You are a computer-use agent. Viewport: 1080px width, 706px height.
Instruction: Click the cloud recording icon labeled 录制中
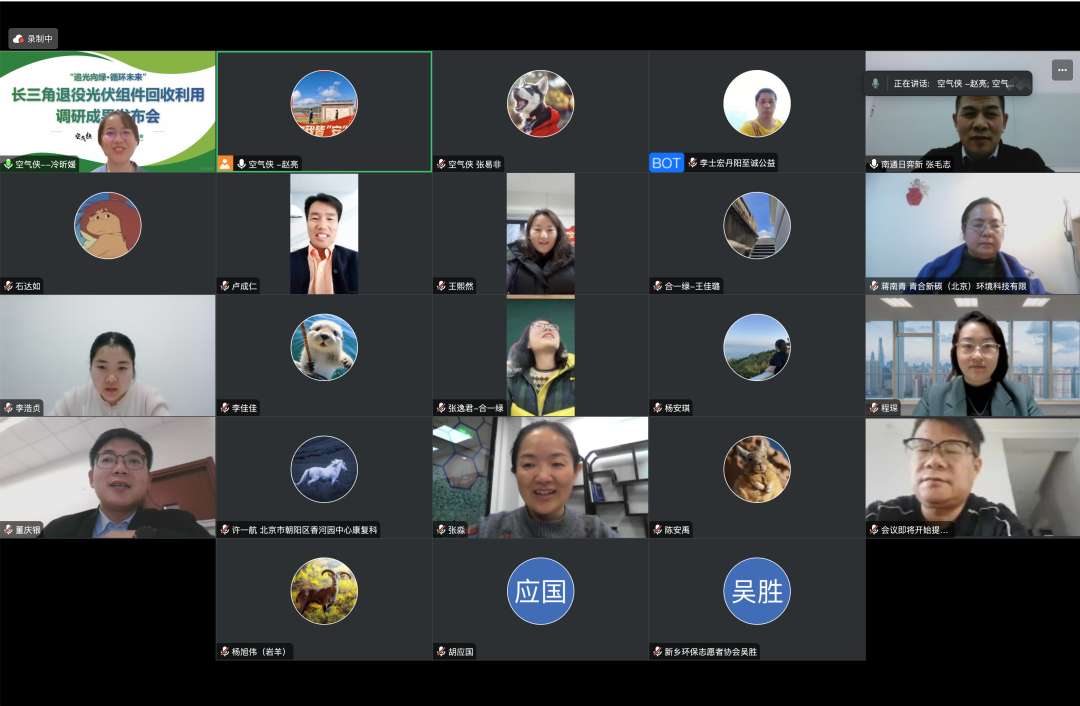[x=18, y=39]
